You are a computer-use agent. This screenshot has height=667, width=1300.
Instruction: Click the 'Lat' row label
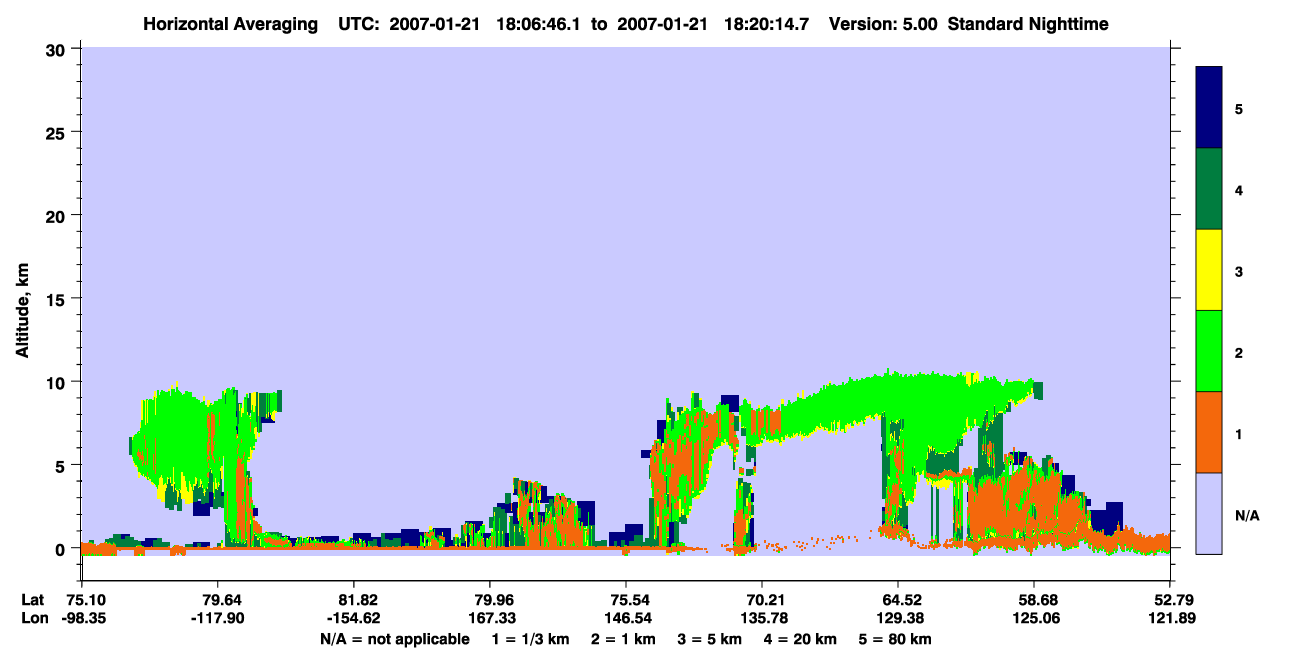tap(32, 600)
